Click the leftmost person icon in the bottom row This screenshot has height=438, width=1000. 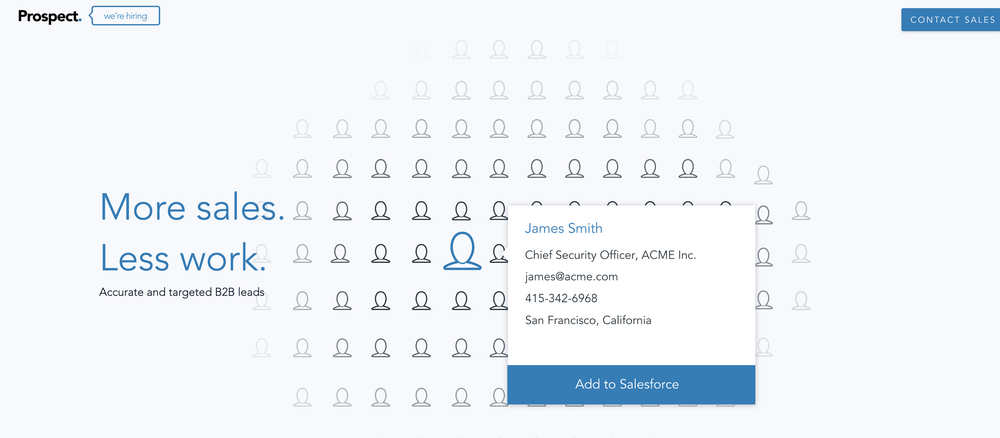click(x=303, y=397)
